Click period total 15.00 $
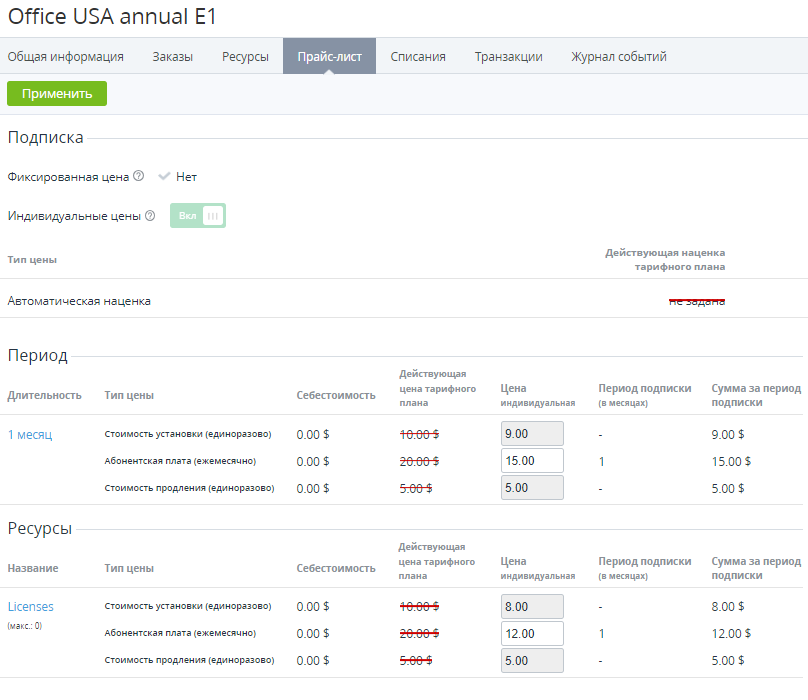Screen dimensions: 808x700 pos(731,461)
